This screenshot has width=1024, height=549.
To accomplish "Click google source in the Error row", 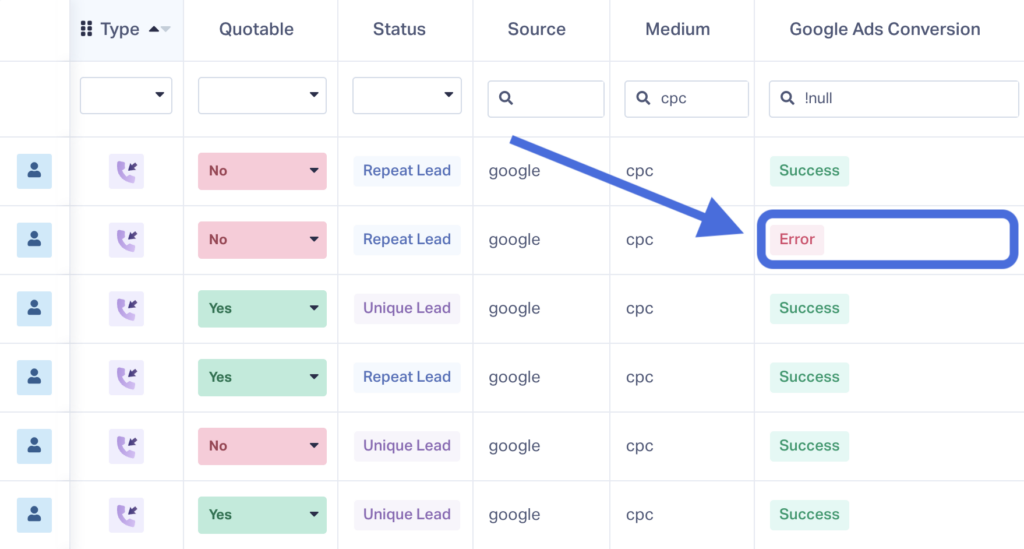I will click(x=515, y=240).
